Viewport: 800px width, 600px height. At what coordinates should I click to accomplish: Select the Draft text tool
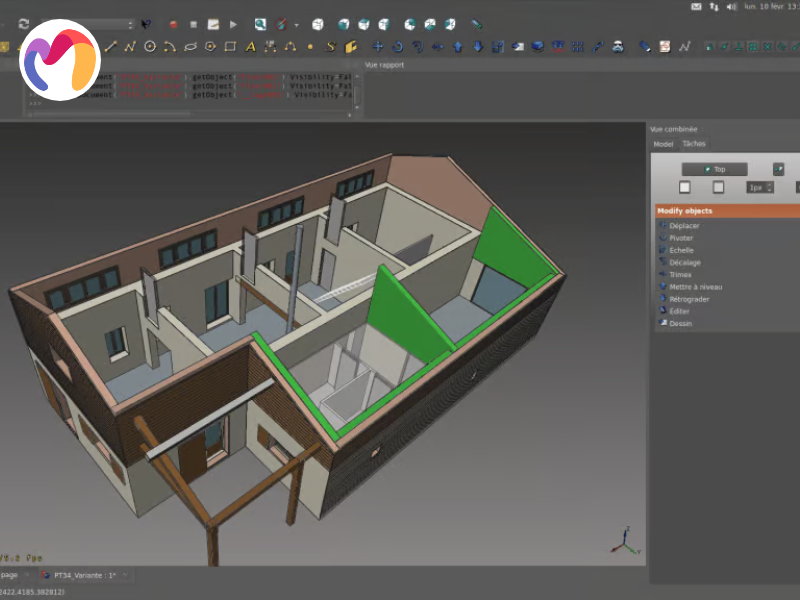coord(250,46)
